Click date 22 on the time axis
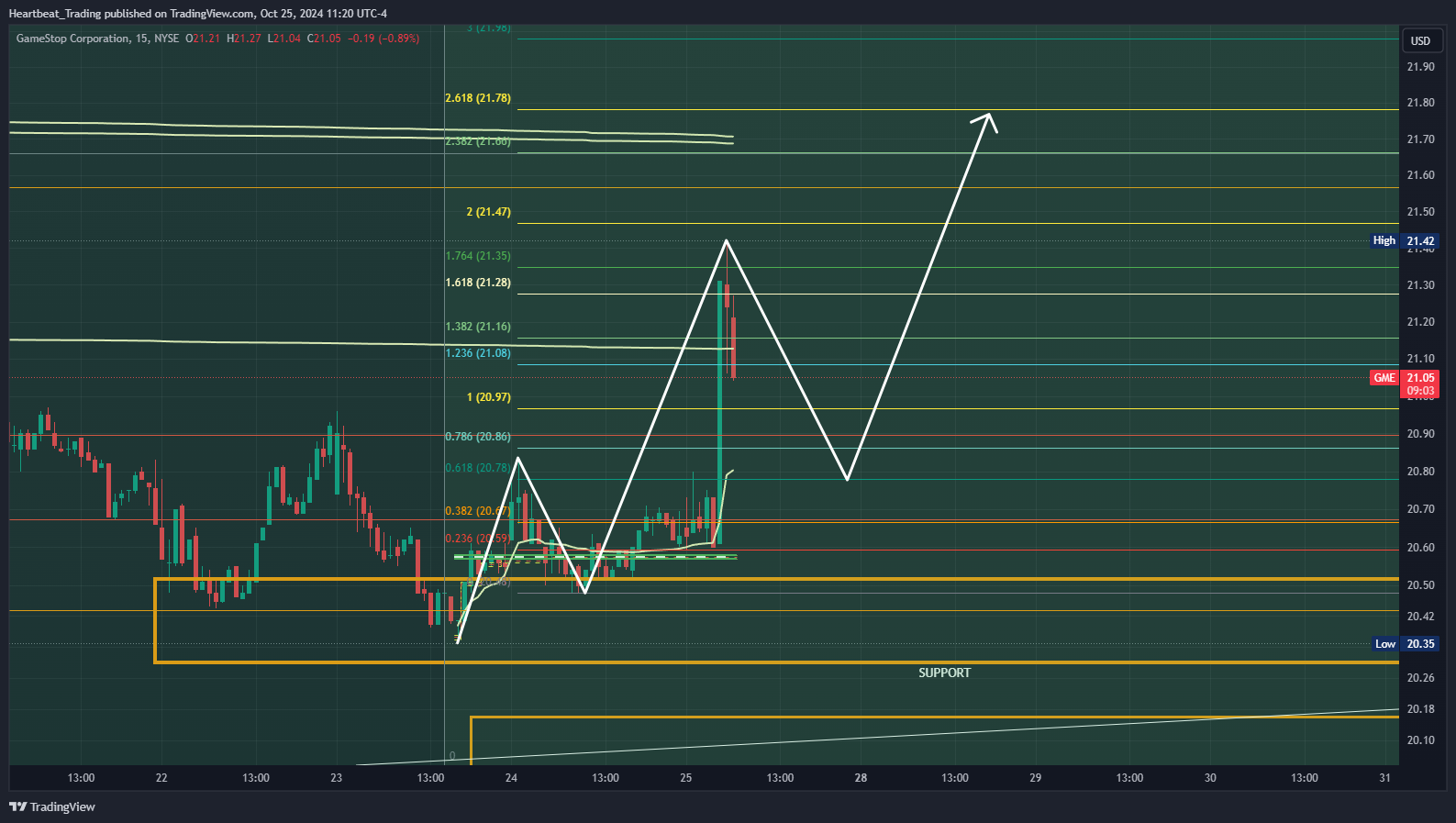 tap(161, 778)
